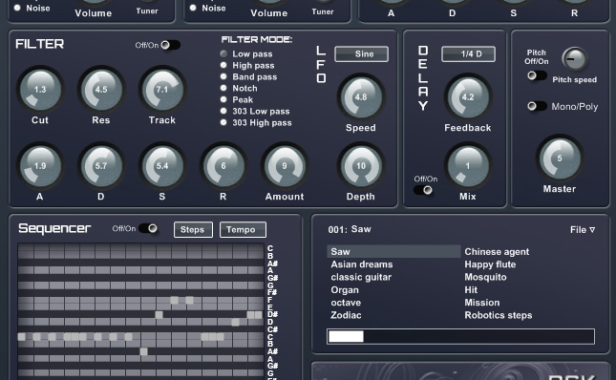This screenshot has height=380, width=616.
Task: Click the filter envelope S knob showing 5.4
Action: click(x=162, y=166)
